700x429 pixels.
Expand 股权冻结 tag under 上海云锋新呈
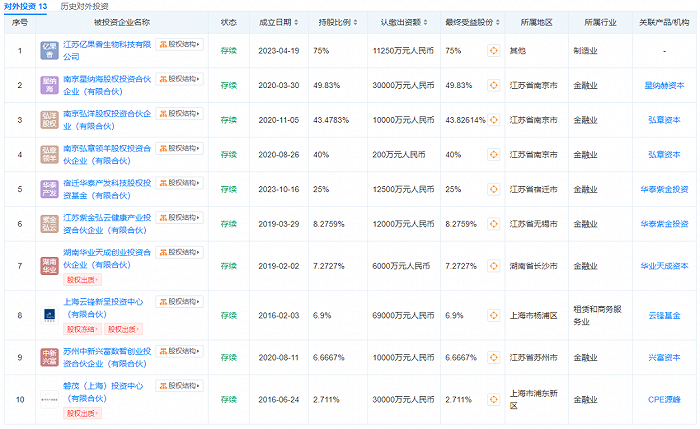(82, 327)
